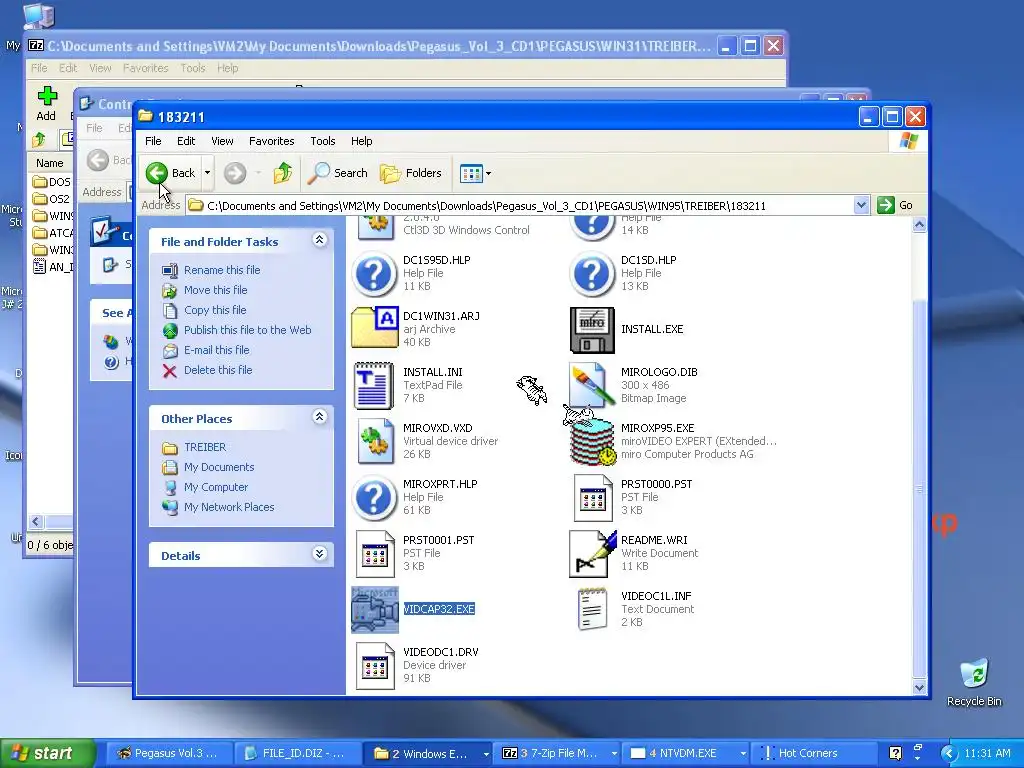This screenshot has width=1024, height=768.
Task: Select the MIROLOGO.DIB bitmap icon
Action: pos(592,385)
